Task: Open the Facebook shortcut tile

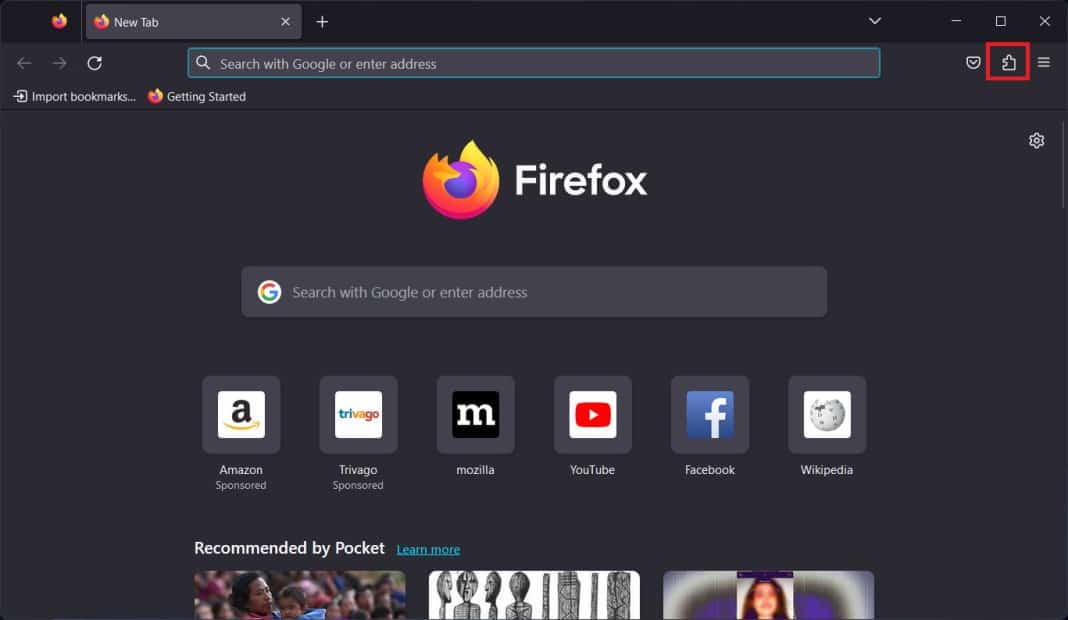Action: [x=709, y=414]
